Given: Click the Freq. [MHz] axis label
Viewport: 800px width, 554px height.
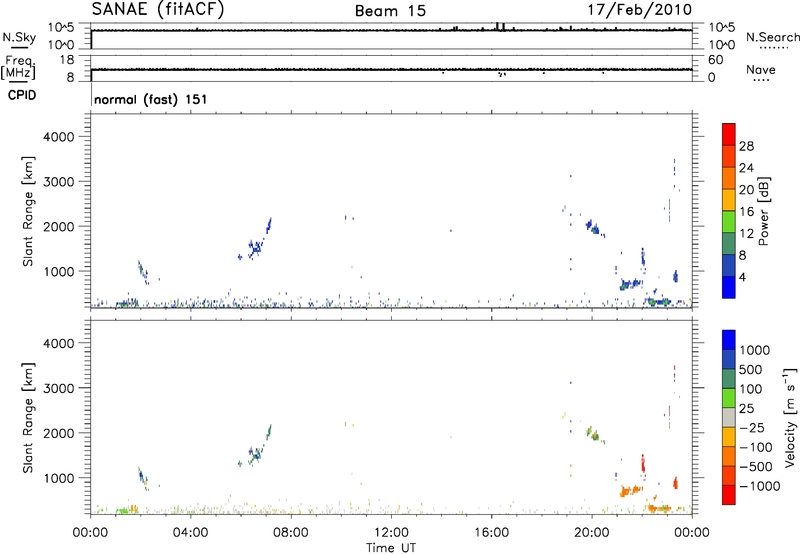Looking at the screenshot, I should tap(20, 67).
